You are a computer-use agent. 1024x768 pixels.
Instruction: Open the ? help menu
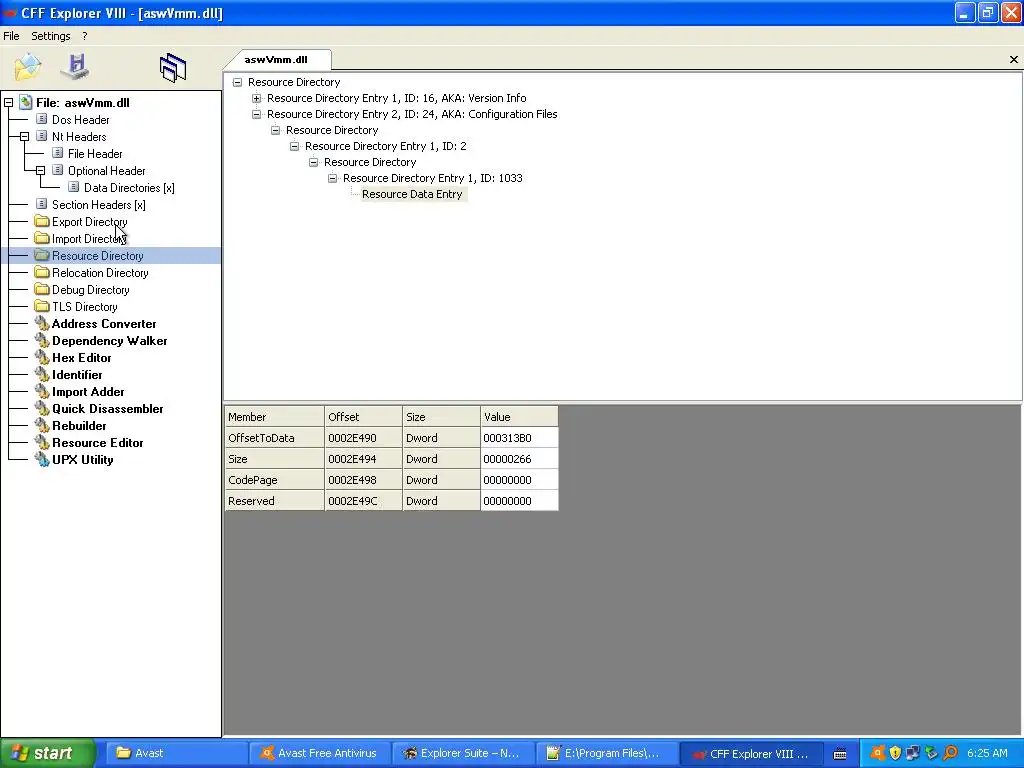(85, 36)
